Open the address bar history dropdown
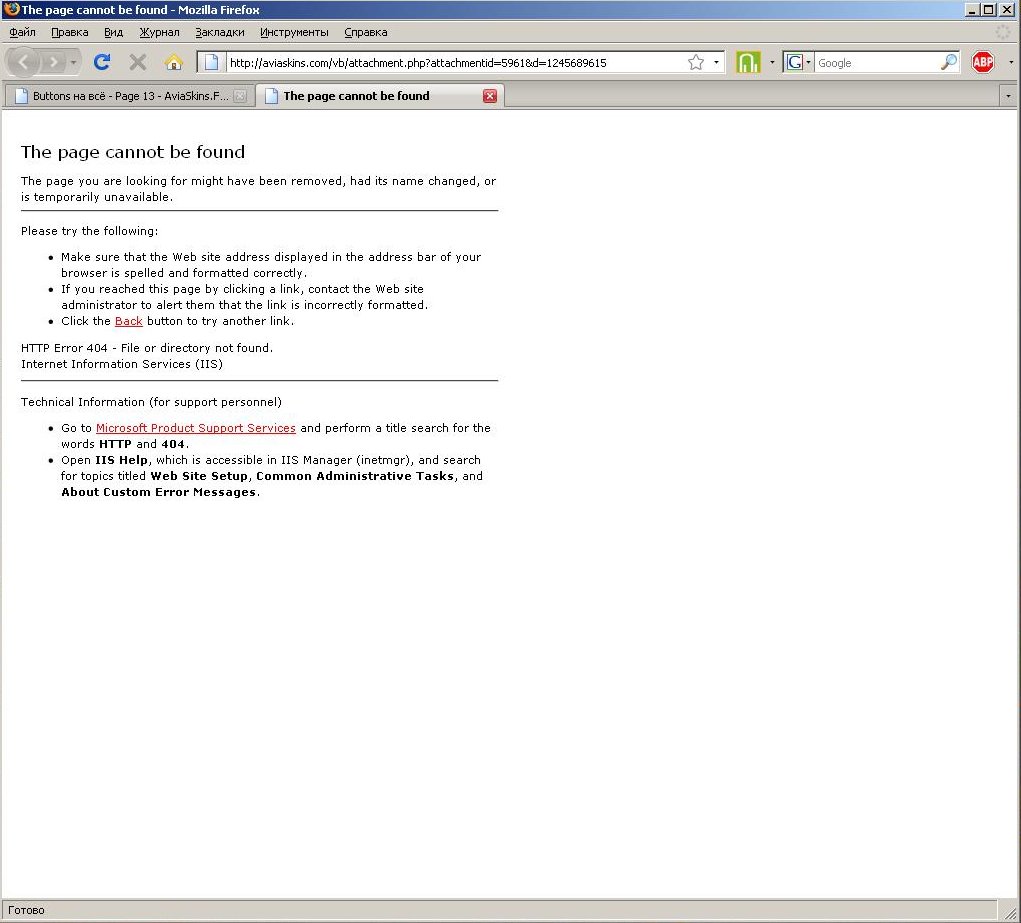Viewport: 1021px width, 923px height. 716,63
